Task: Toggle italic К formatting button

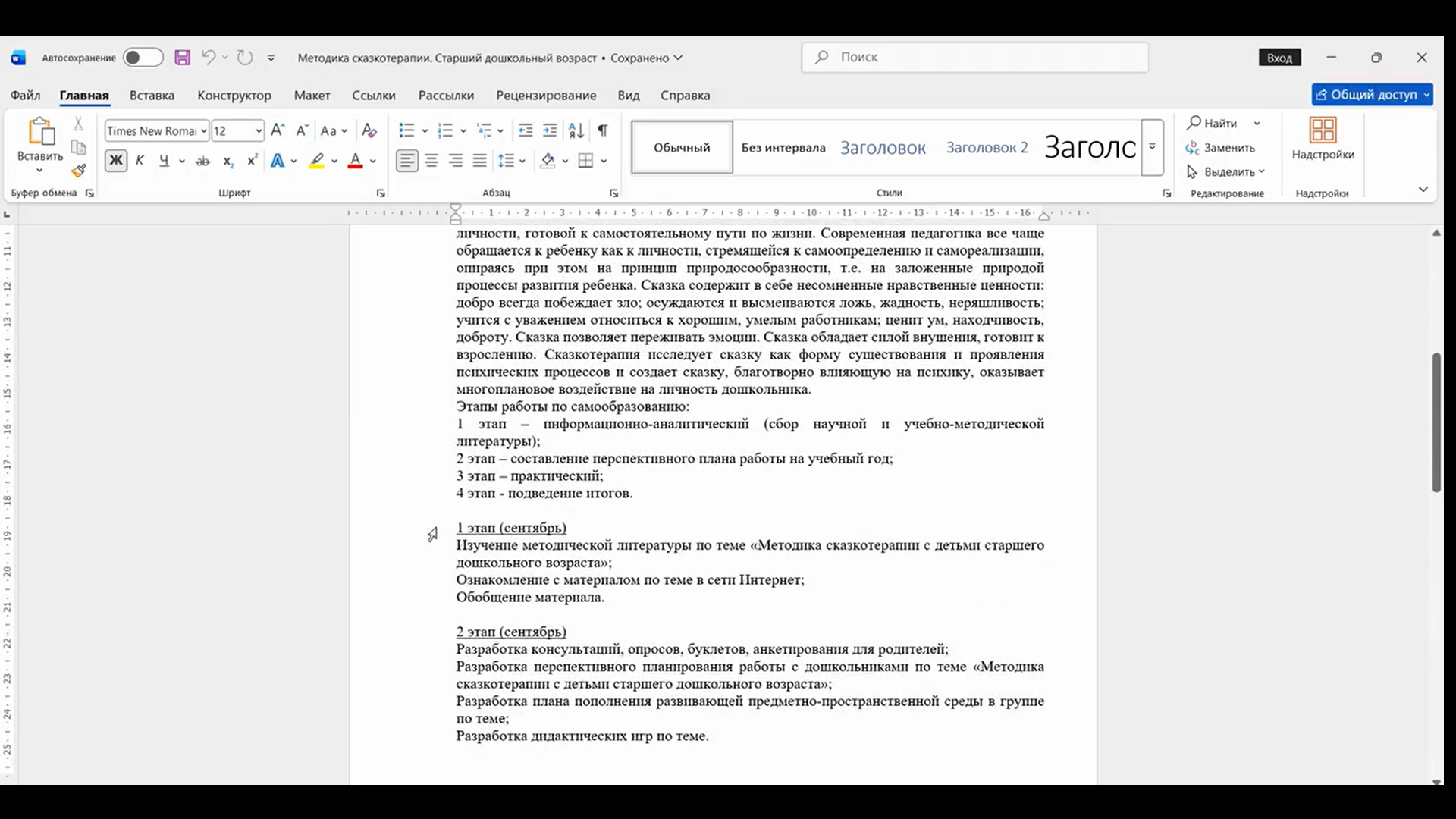Action: (140, 161)
